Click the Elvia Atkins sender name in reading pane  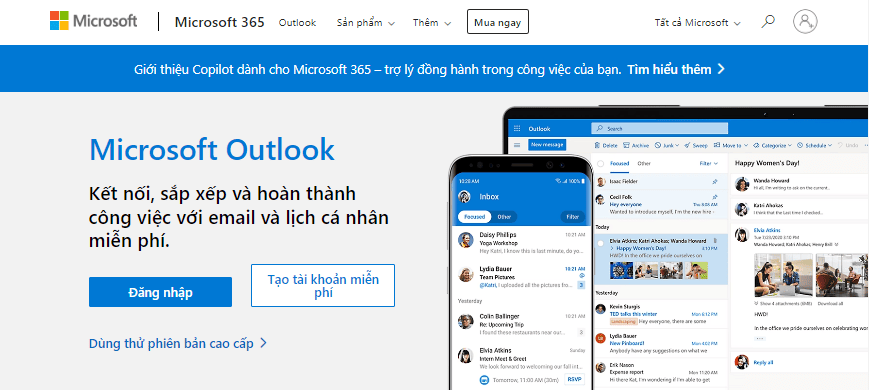pos(766,230)
